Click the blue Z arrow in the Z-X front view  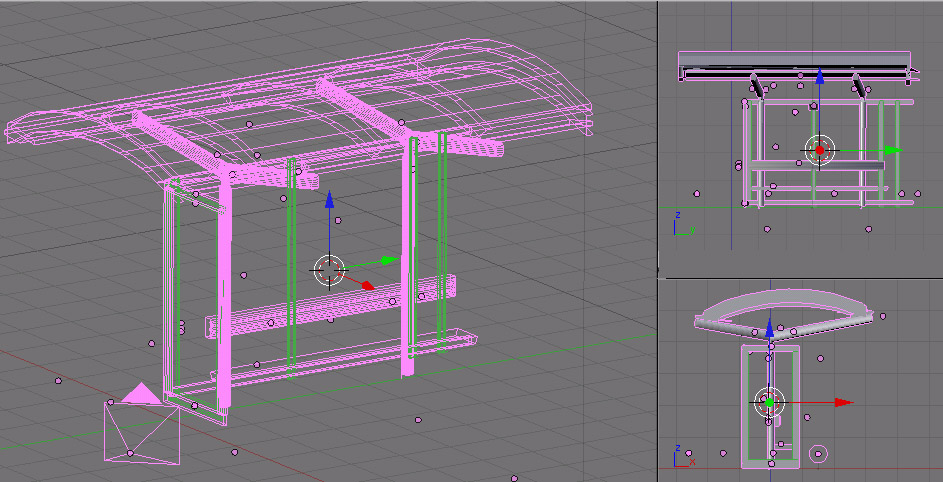769,329
